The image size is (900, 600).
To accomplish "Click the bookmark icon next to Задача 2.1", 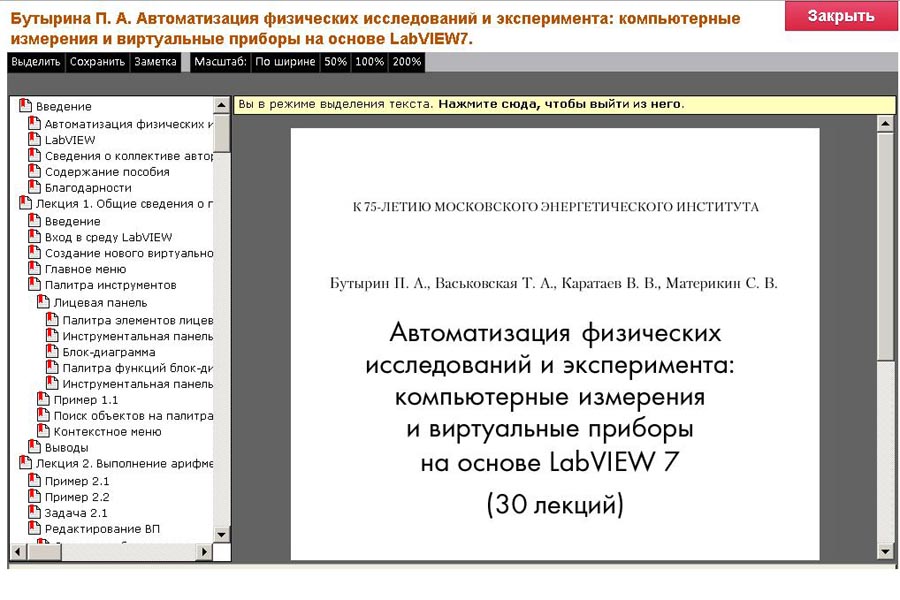I will pos(36,513).
